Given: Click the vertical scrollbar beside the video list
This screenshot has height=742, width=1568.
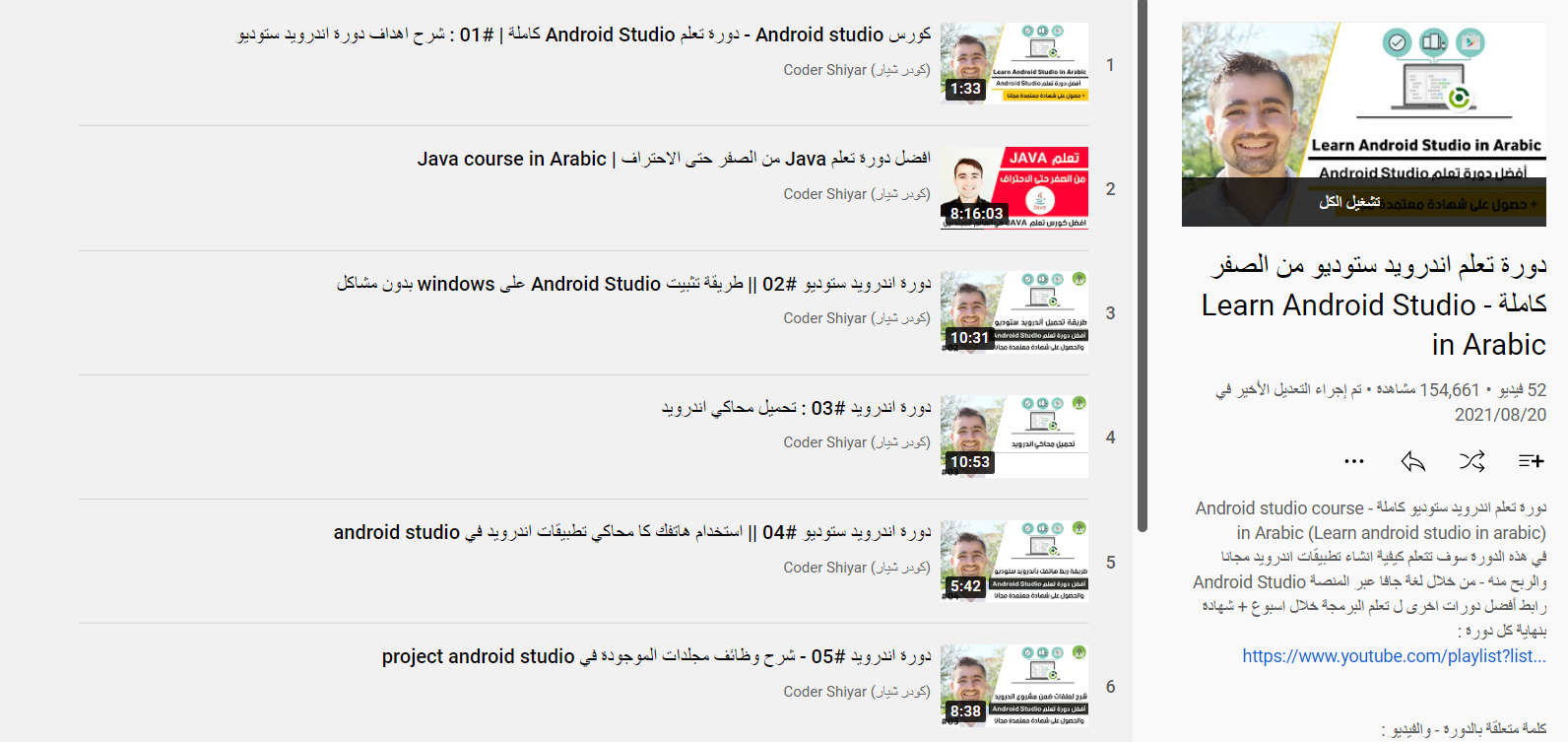Looking at the screenshot, I should [x=1143, y=266].
